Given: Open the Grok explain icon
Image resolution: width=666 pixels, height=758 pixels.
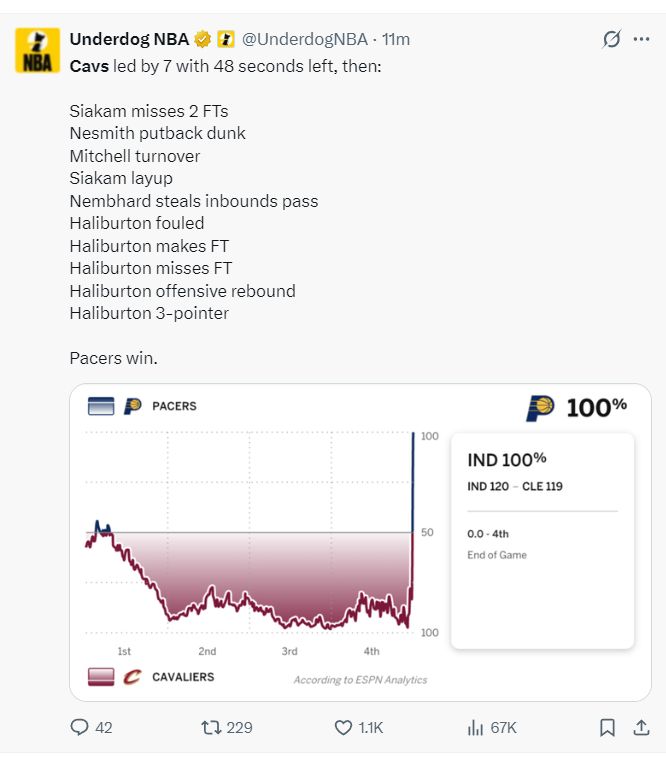Looking at the screenshot, I should pos(611,39).
